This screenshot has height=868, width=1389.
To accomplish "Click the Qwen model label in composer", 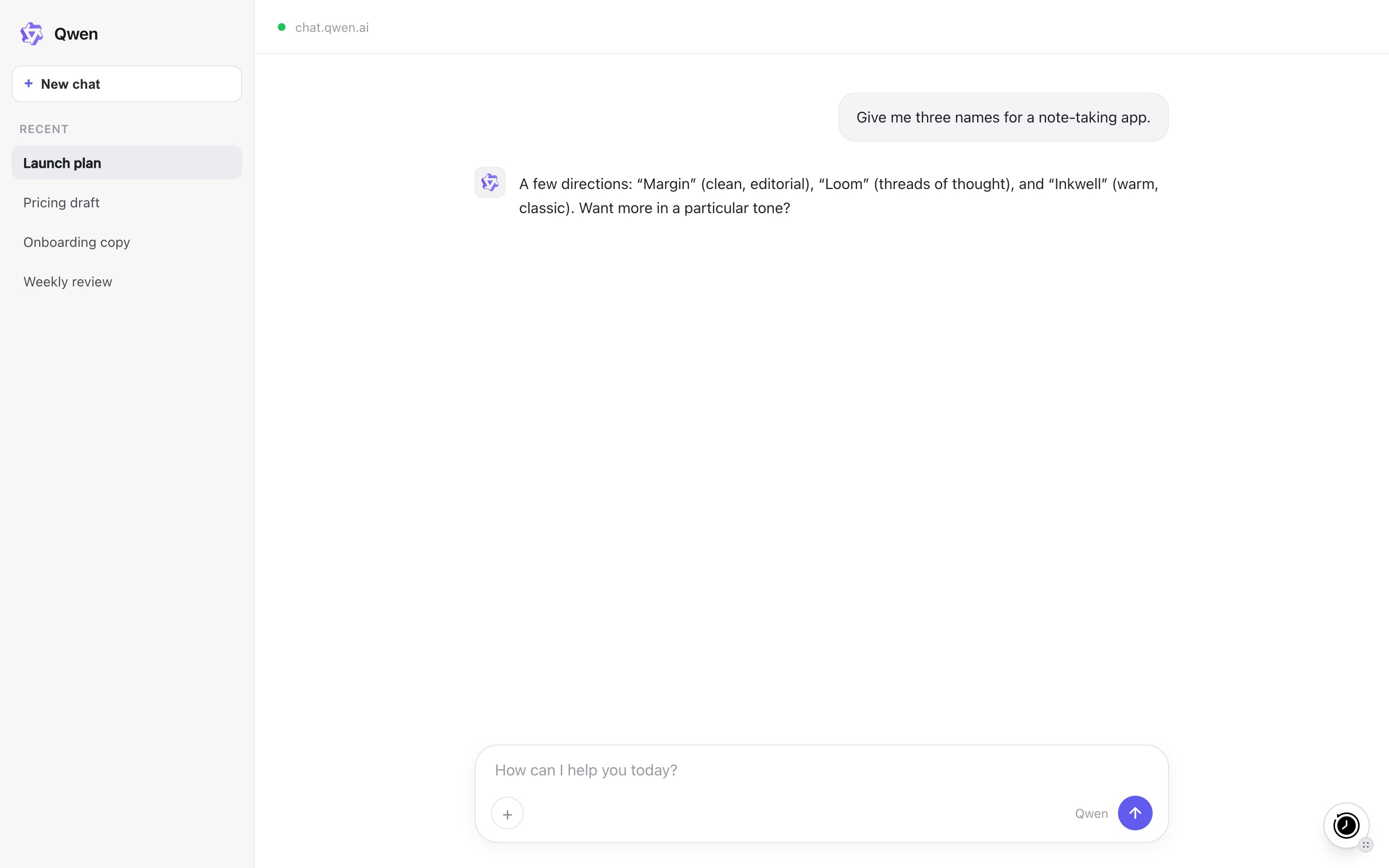I will tap(1091, 814).
